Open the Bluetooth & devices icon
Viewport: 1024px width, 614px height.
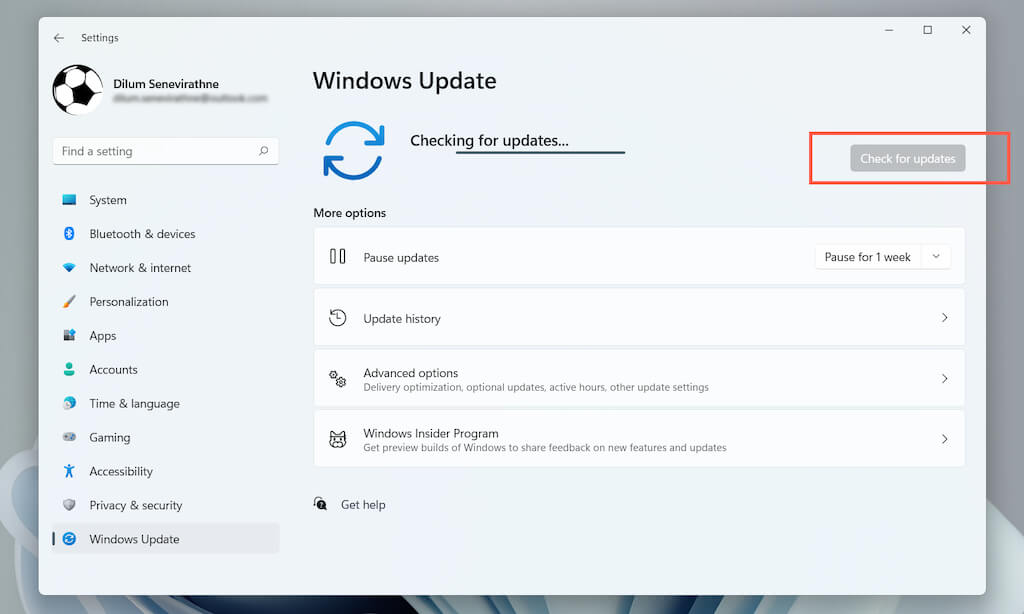coord(69,233)
